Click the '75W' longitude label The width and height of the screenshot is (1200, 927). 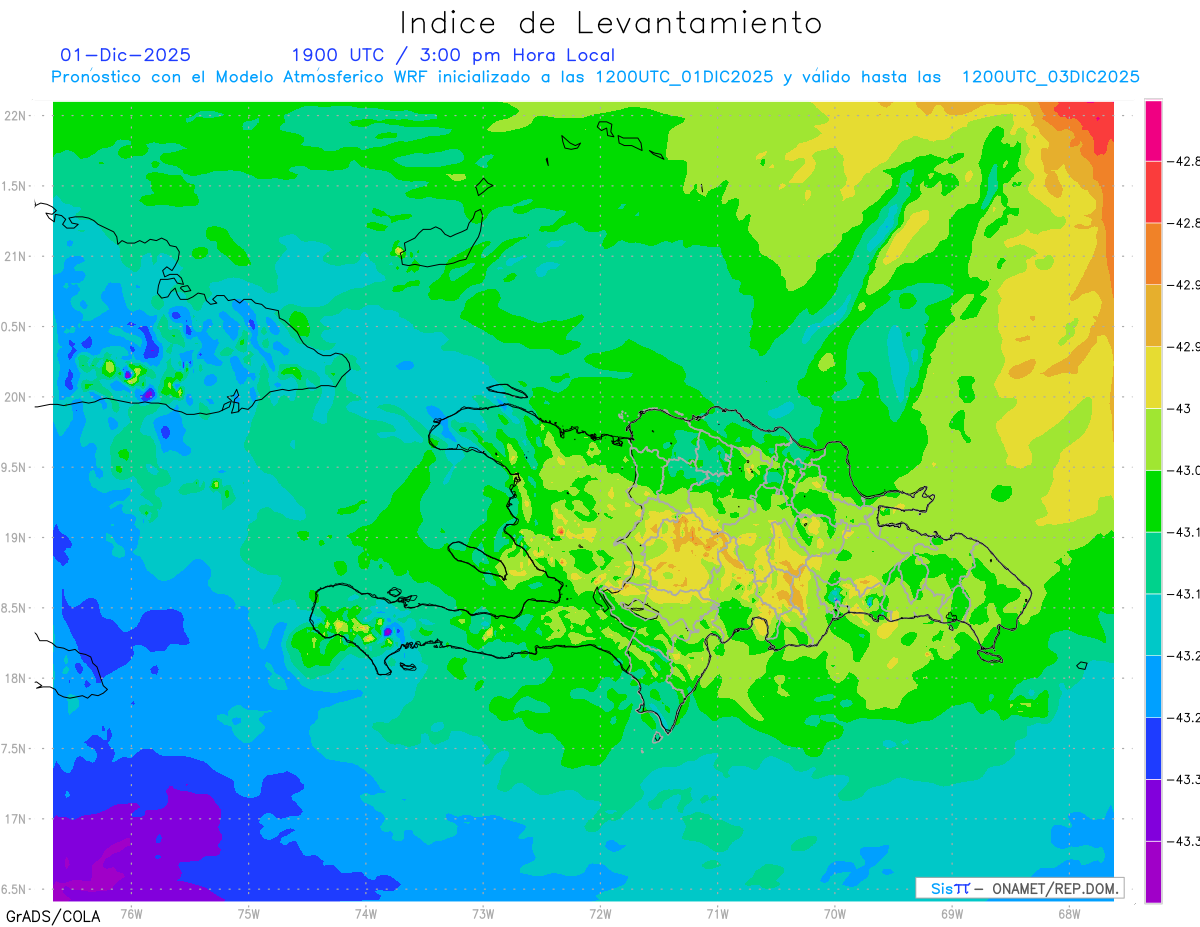pyautogui.click(x=248, y=913)
